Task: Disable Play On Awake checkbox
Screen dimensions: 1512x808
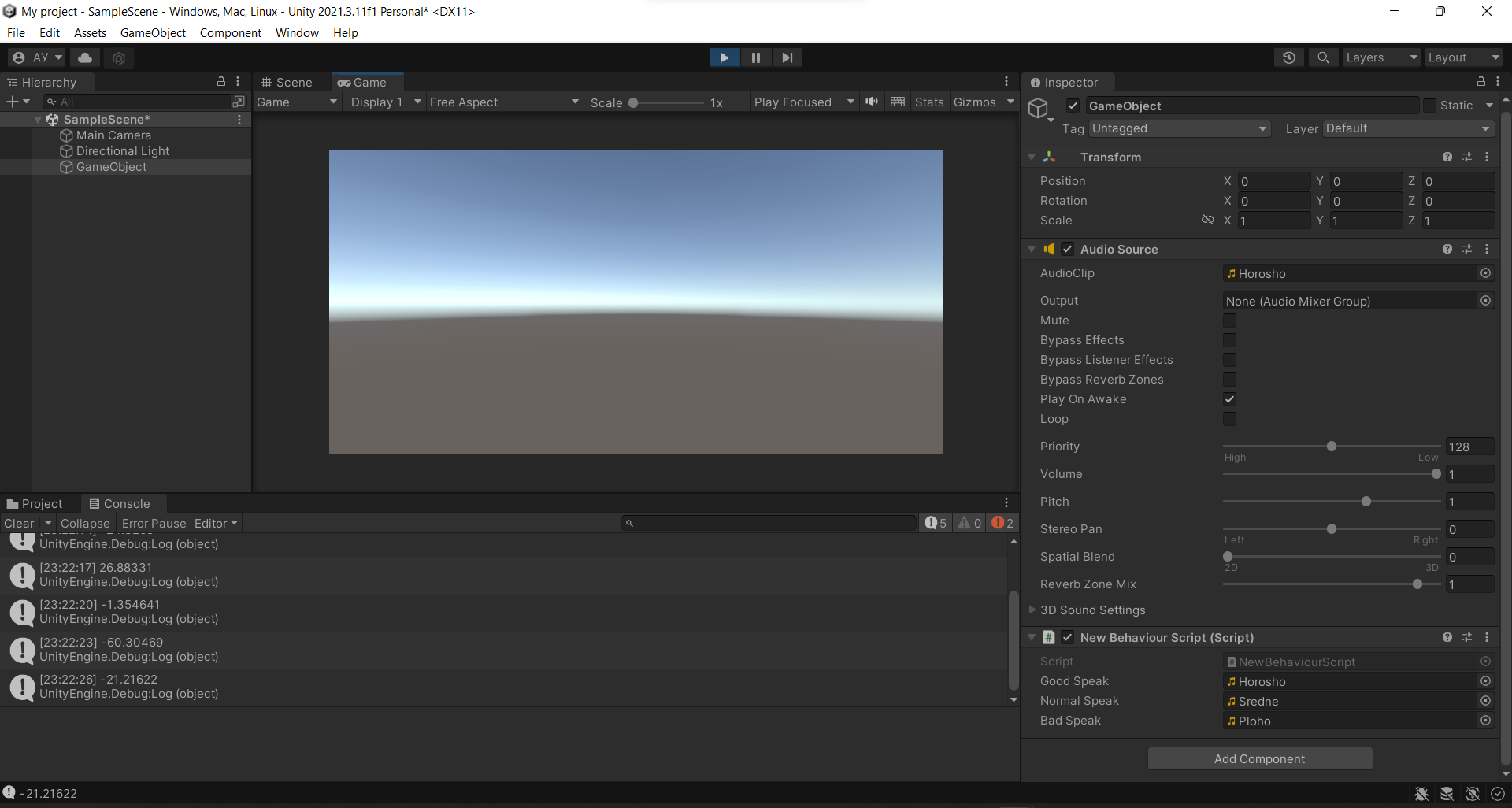Action: (1229, 399)
